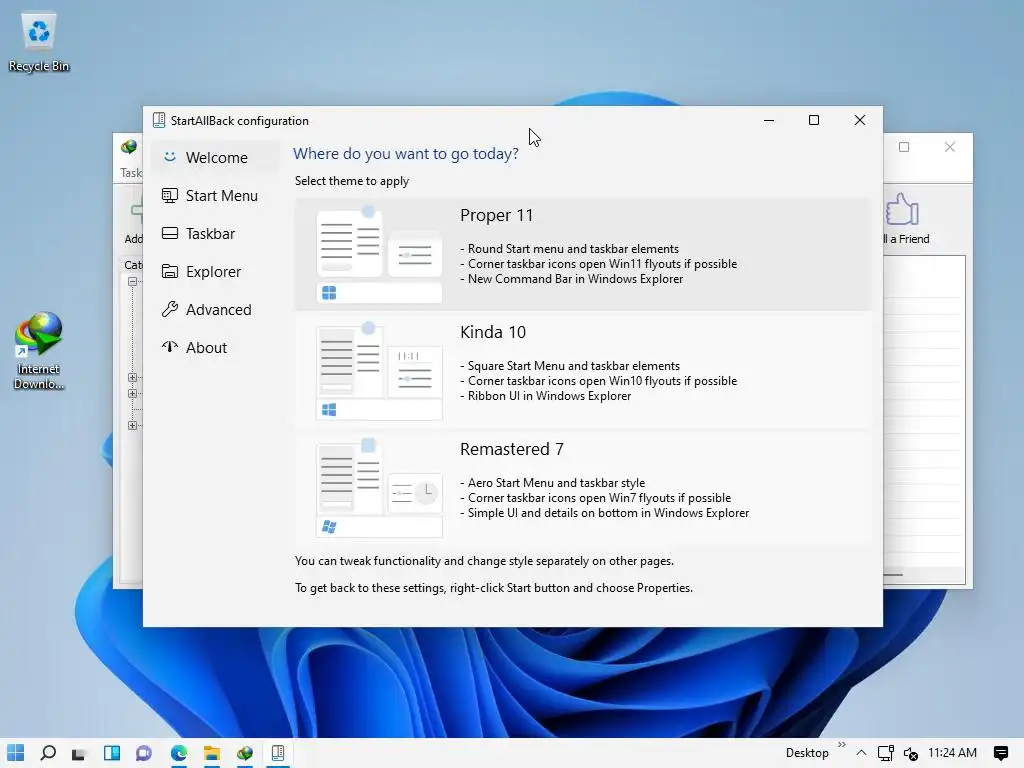This screenshot has width=1024, height=768.
Task: Click the Proper 11 preview thumbnail
Action: pos(379,254)
